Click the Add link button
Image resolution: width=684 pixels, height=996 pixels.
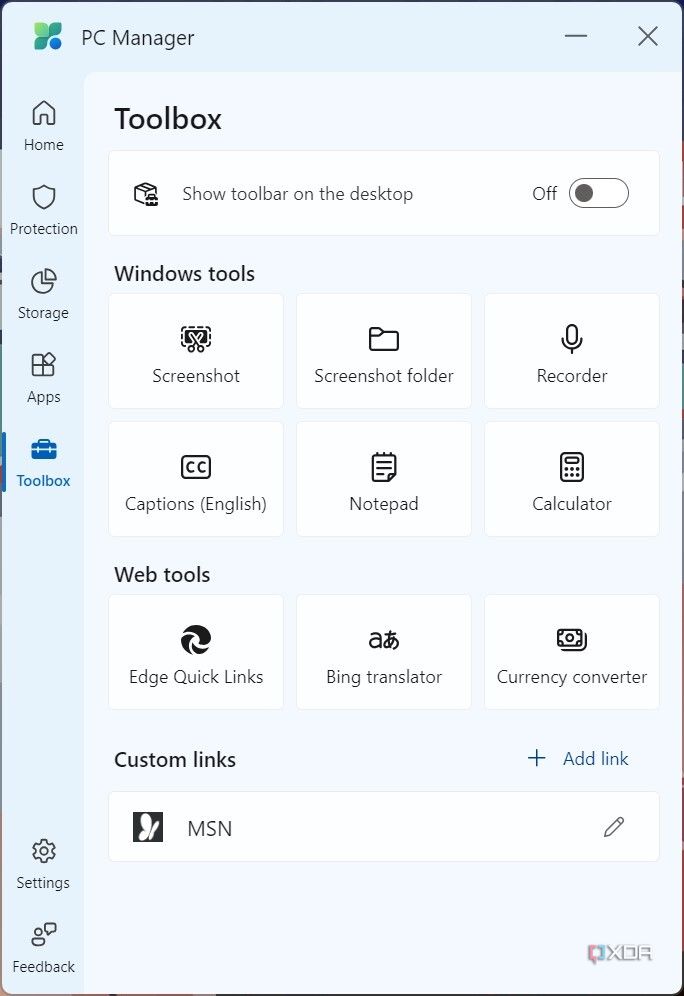pyautogui.click(x=577, y=758)
